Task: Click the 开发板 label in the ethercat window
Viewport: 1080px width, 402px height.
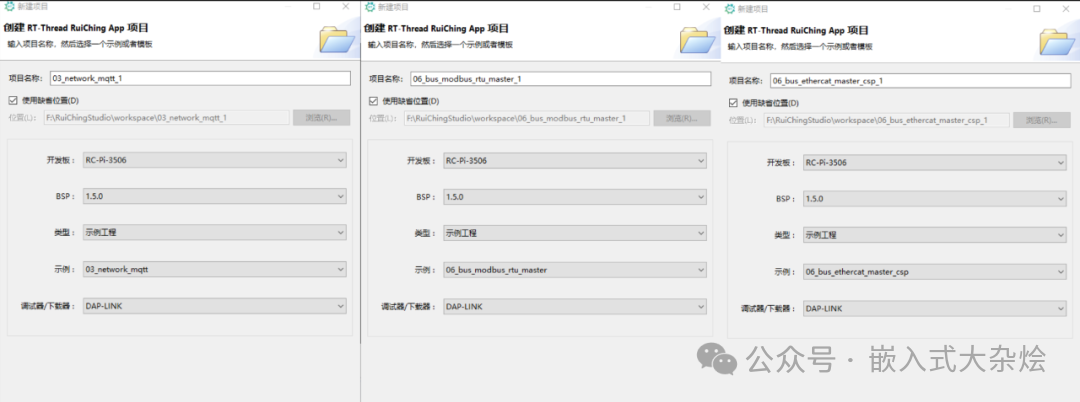Action: tap(782, 163)
